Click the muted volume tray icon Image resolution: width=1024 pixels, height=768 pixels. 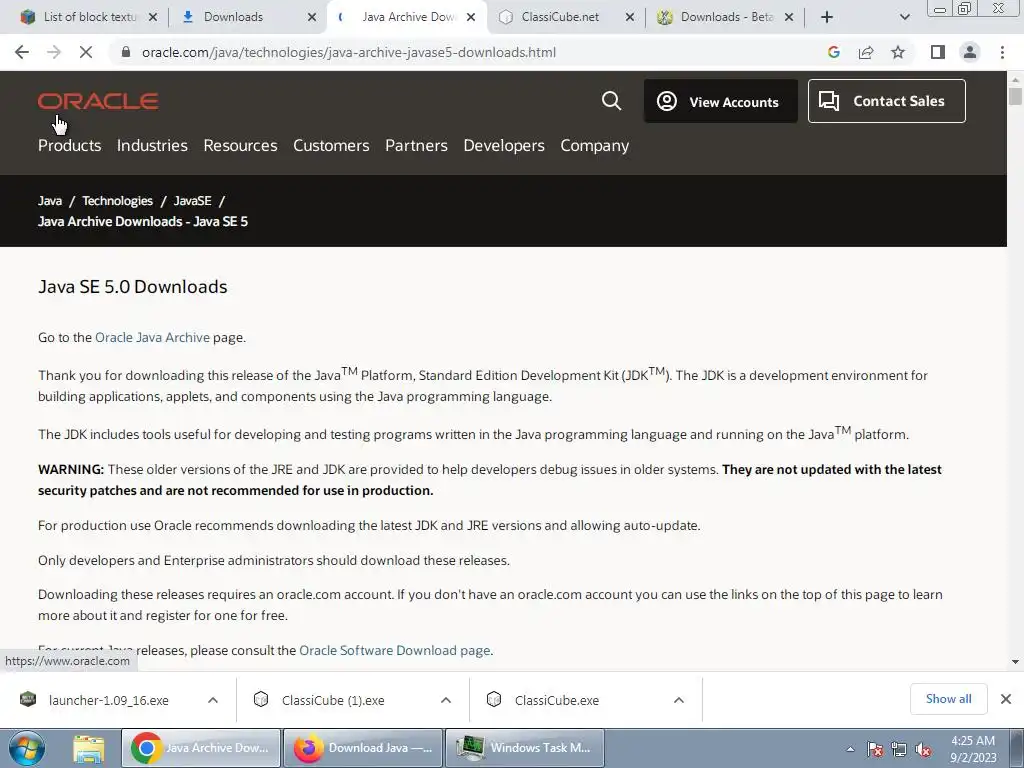click(x=923, y=749)
